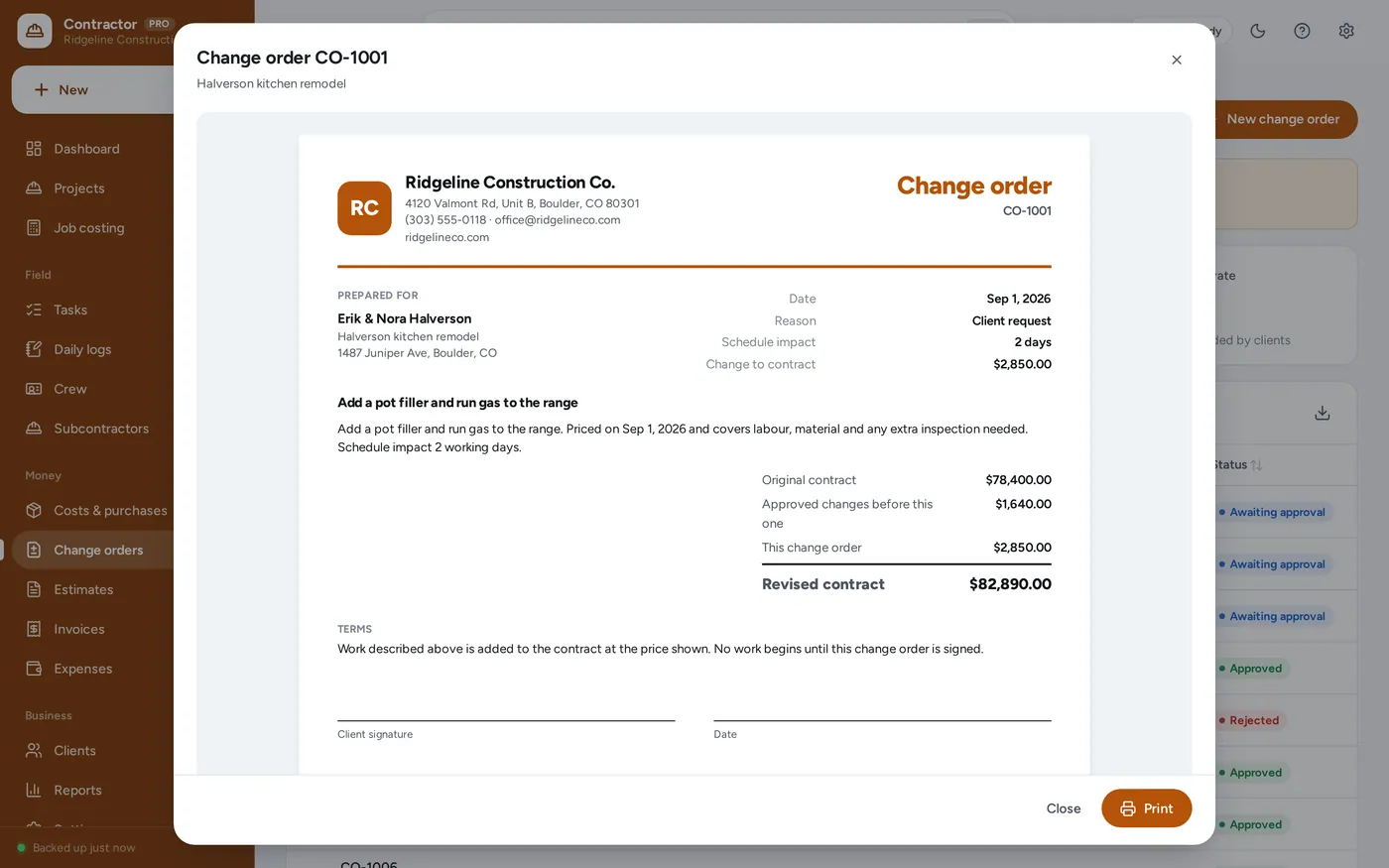Toggle dark mode with the moon icon
Screen dimensions: 1389x868
[x=1258, y=31]
